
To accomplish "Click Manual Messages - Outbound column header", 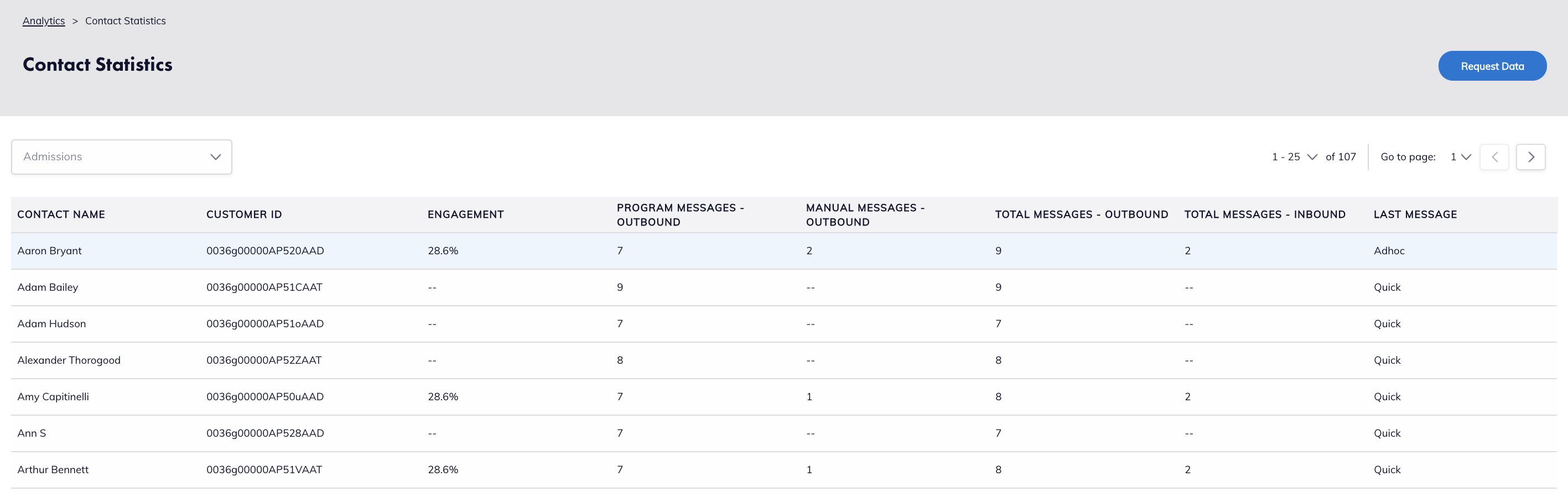I will 865,214.
